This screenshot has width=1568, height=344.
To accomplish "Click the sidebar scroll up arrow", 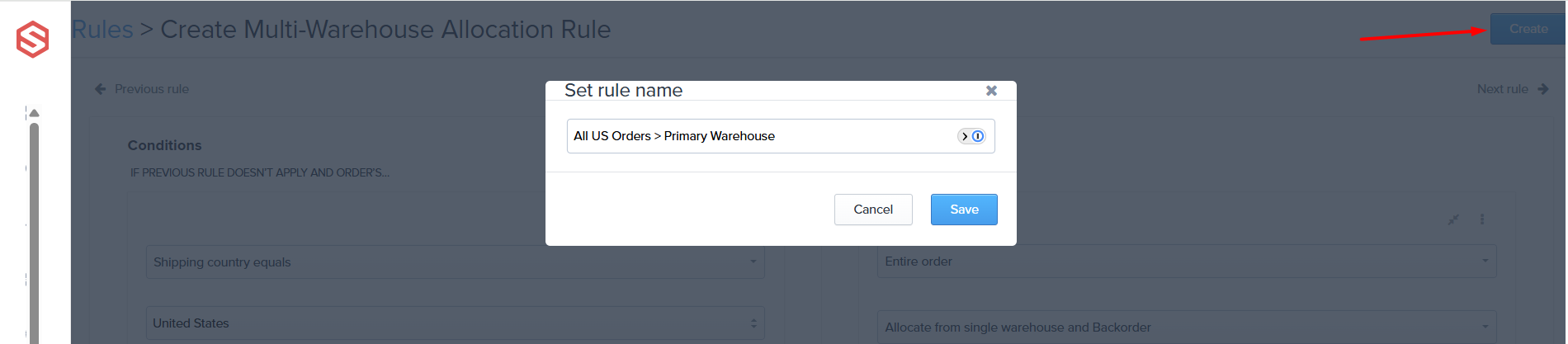I will click(34, 113).
